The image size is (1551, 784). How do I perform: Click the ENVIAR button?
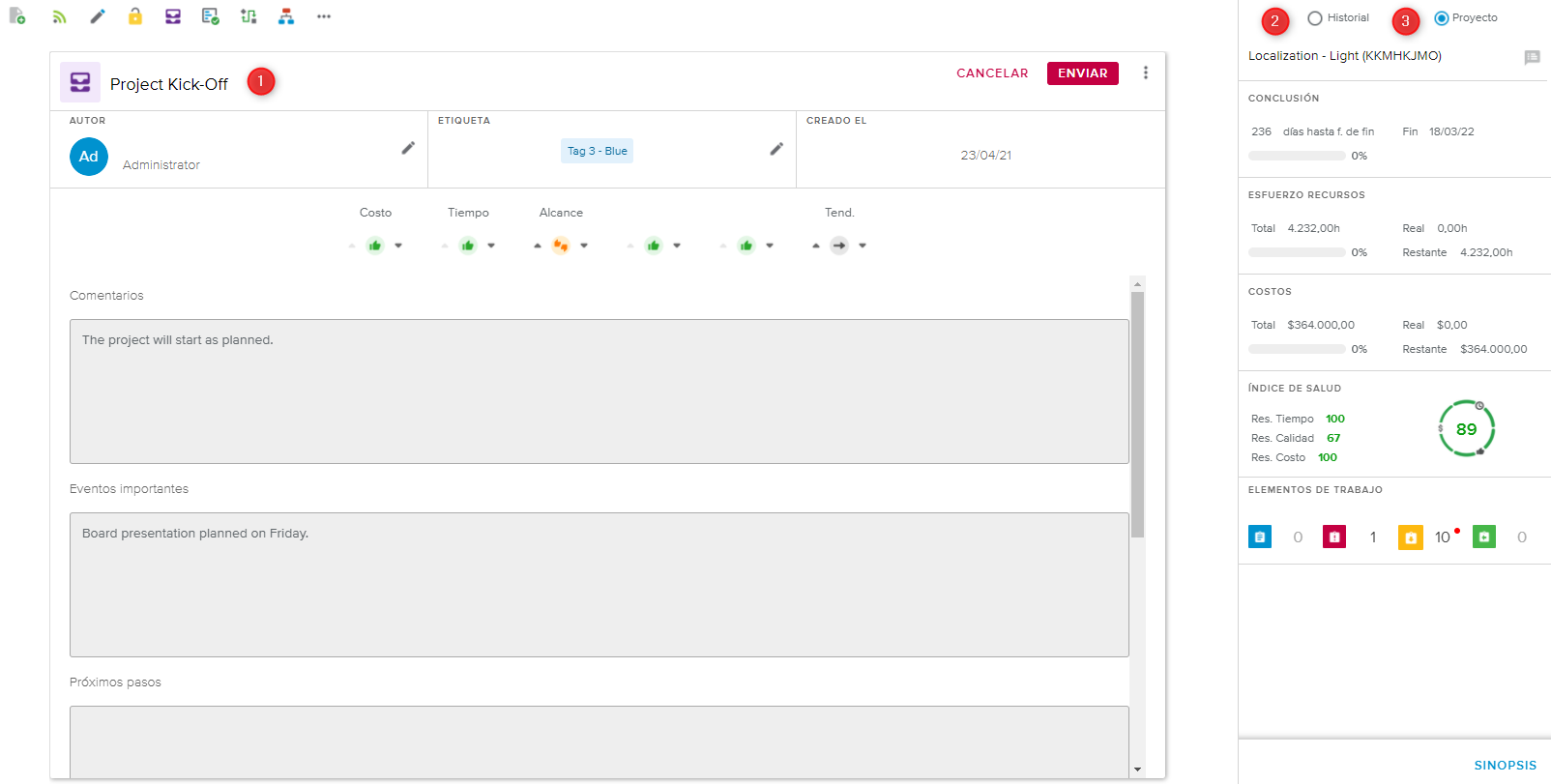[x=1082, y=73]
